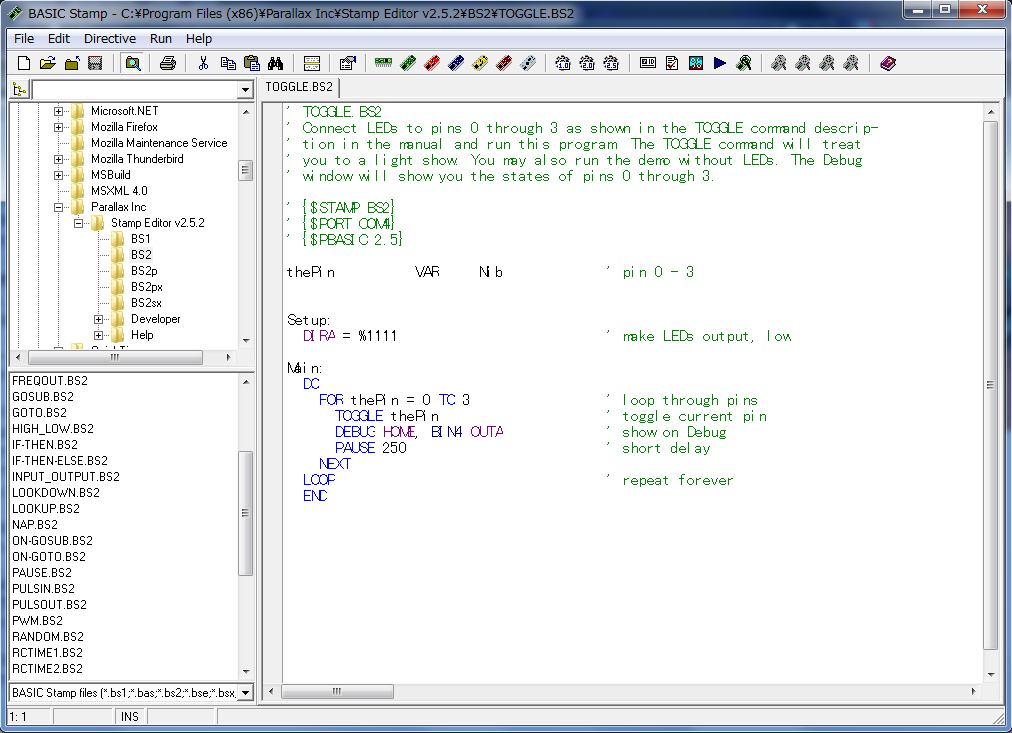Click the floppy disk Save icon
The image size is (1012, 733).
coord(96,63)
